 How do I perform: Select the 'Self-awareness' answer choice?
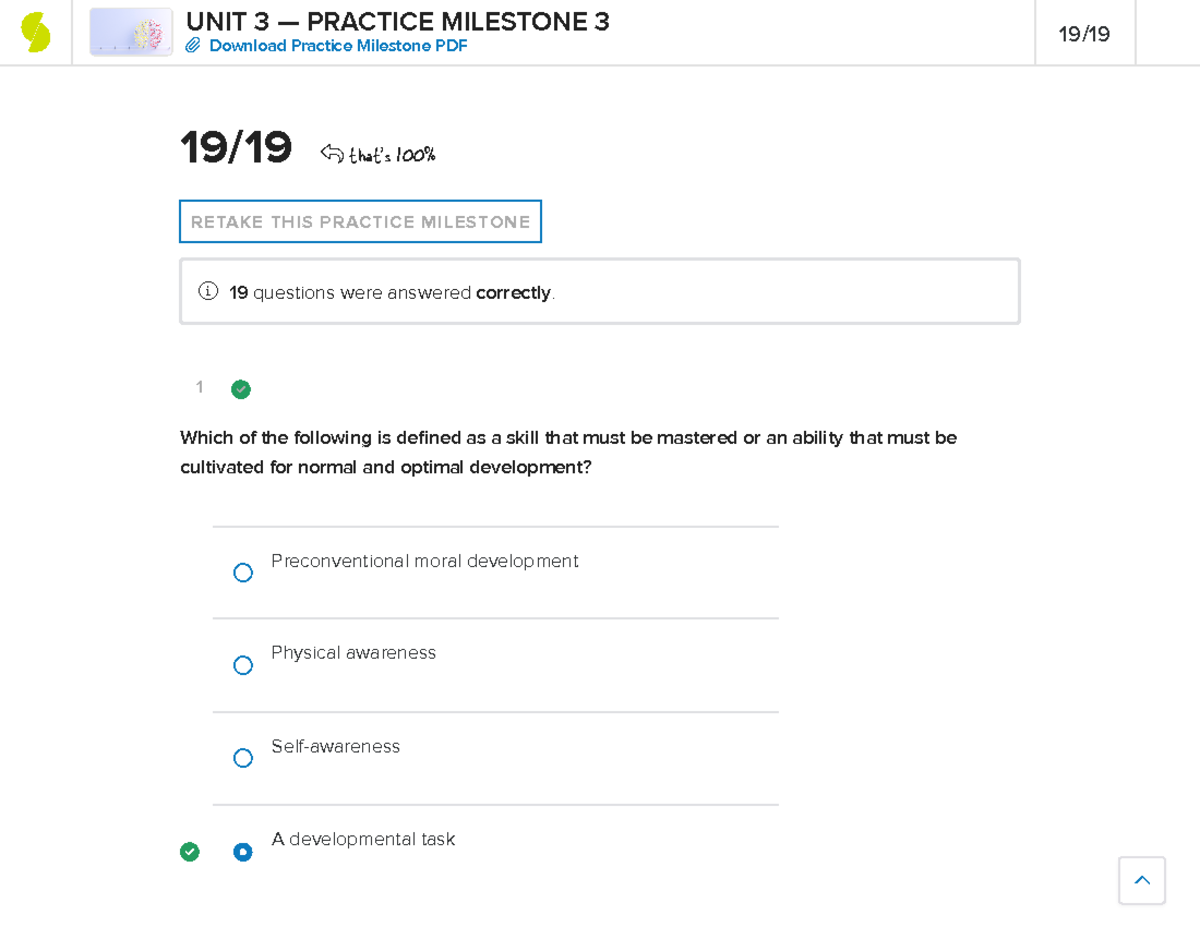[x=243, y=757]
